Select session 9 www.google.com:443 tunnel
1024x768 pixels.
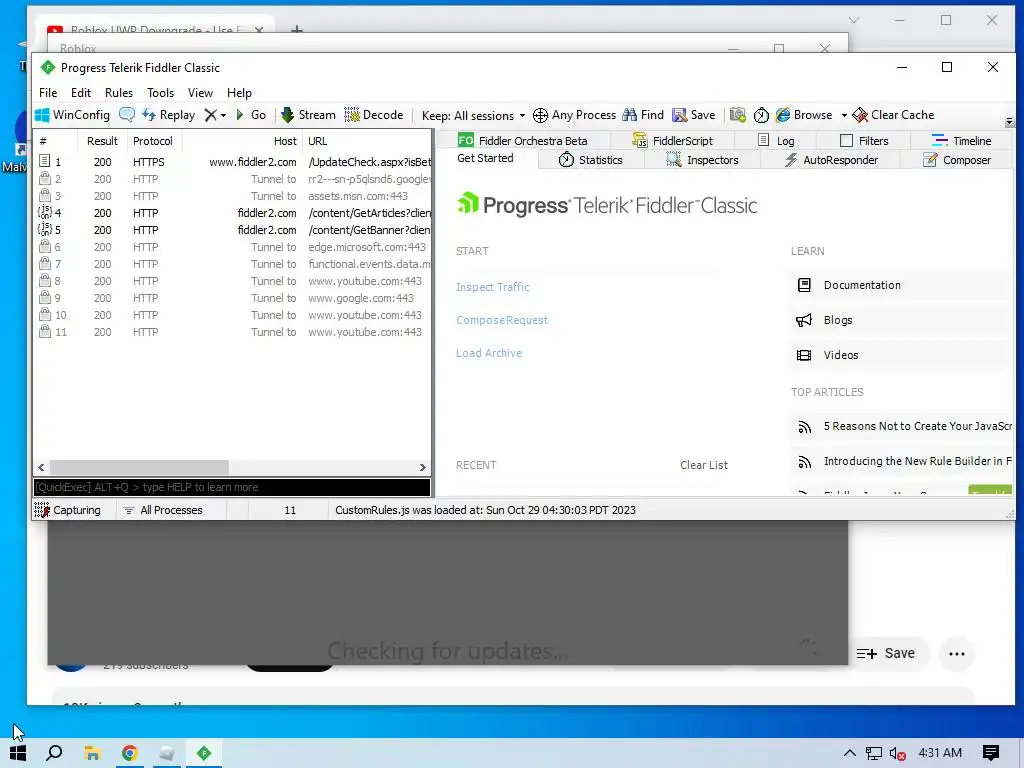pos(232,298)
